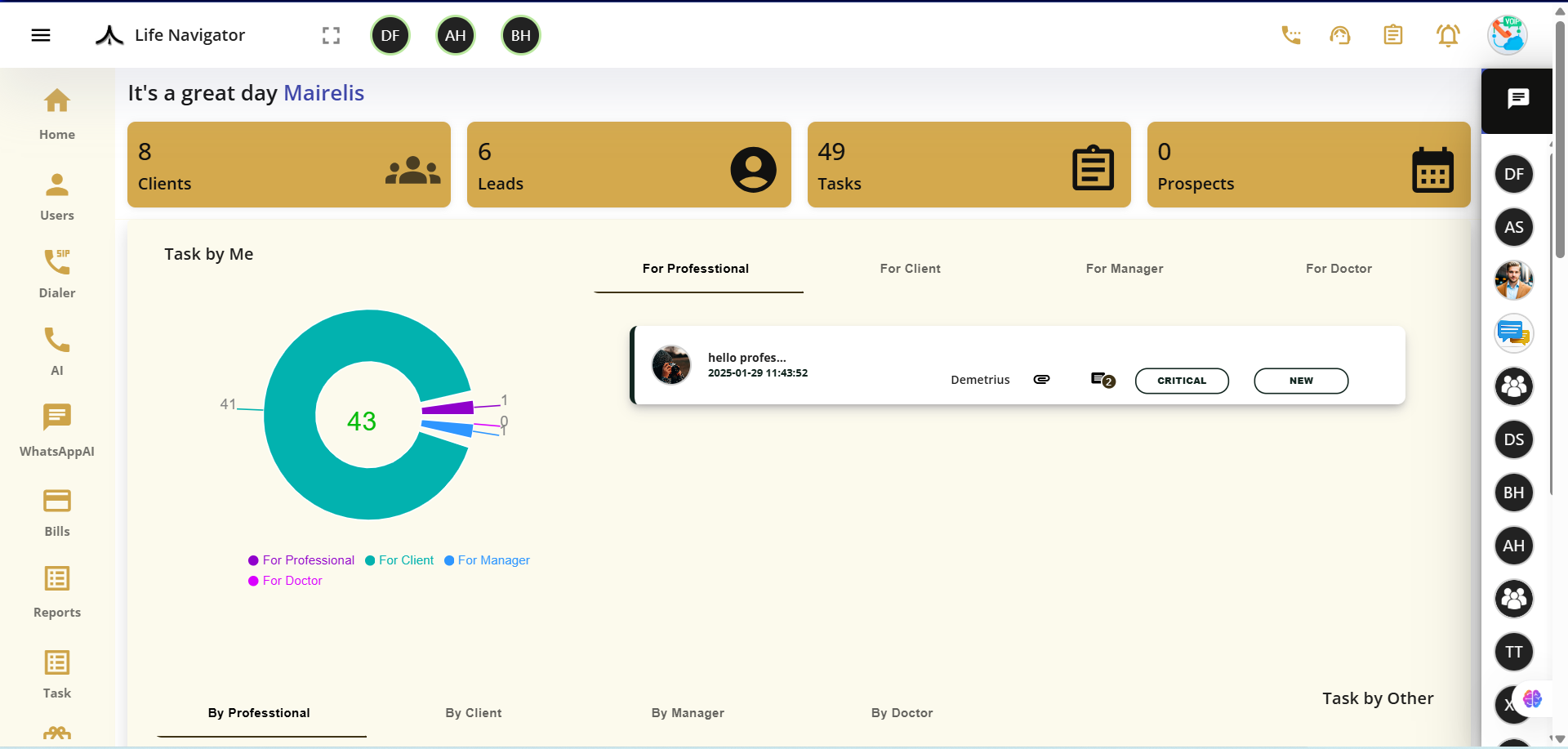This screenshot has width=1568, height=749.
Task: Select the By Client tab
Action: tap(473, 713)
